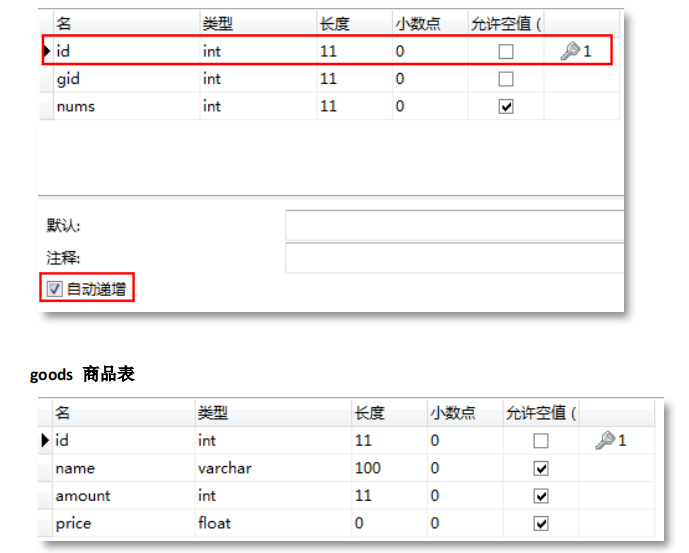Click the 长度 column header in the gid table
Image resolution: width=689 pixels, height=553 pixels.
tap(355, 23)
